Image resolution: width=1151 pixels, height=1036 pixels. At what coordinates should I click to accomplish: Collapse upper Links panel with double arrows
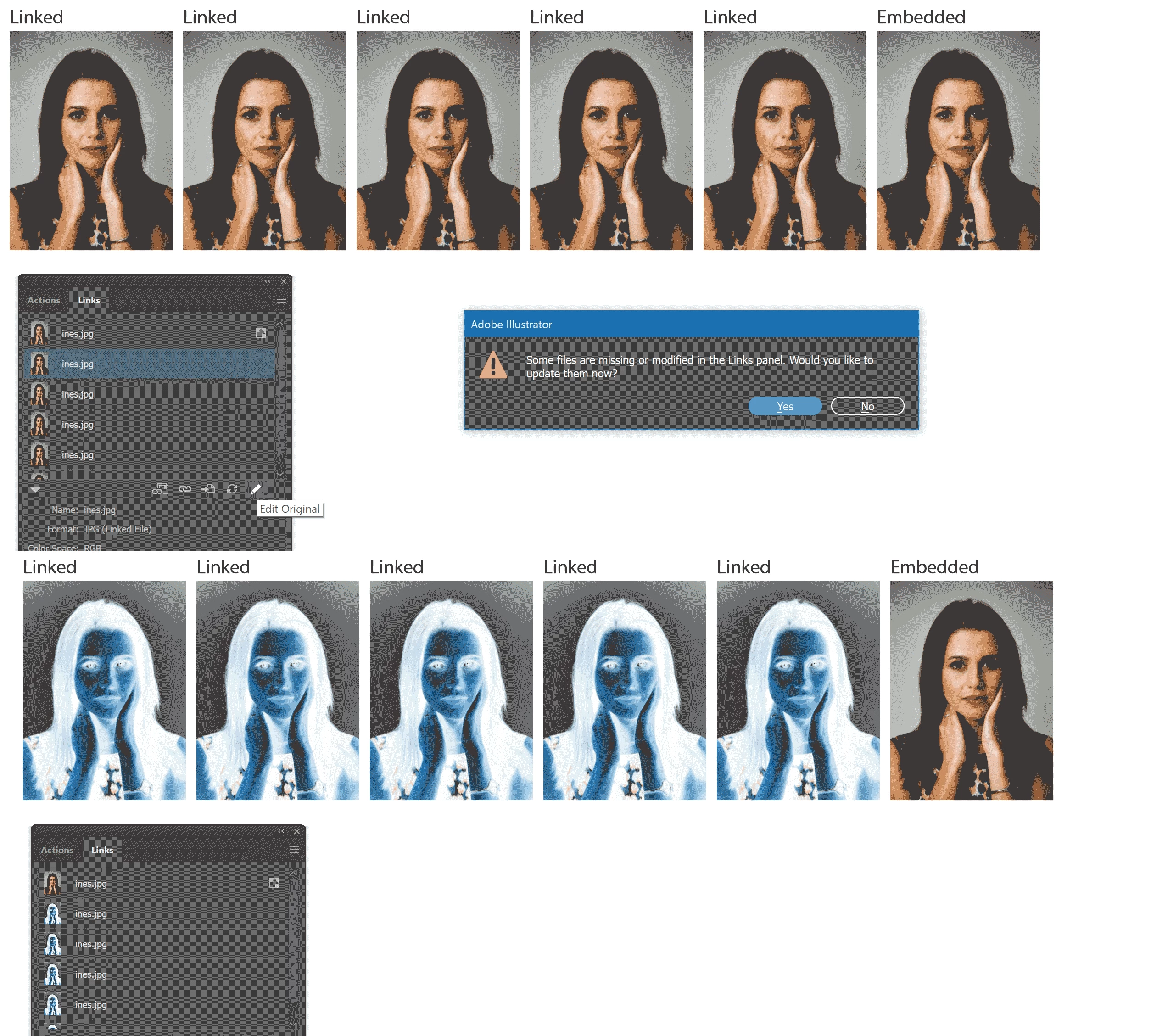point(268,281)
